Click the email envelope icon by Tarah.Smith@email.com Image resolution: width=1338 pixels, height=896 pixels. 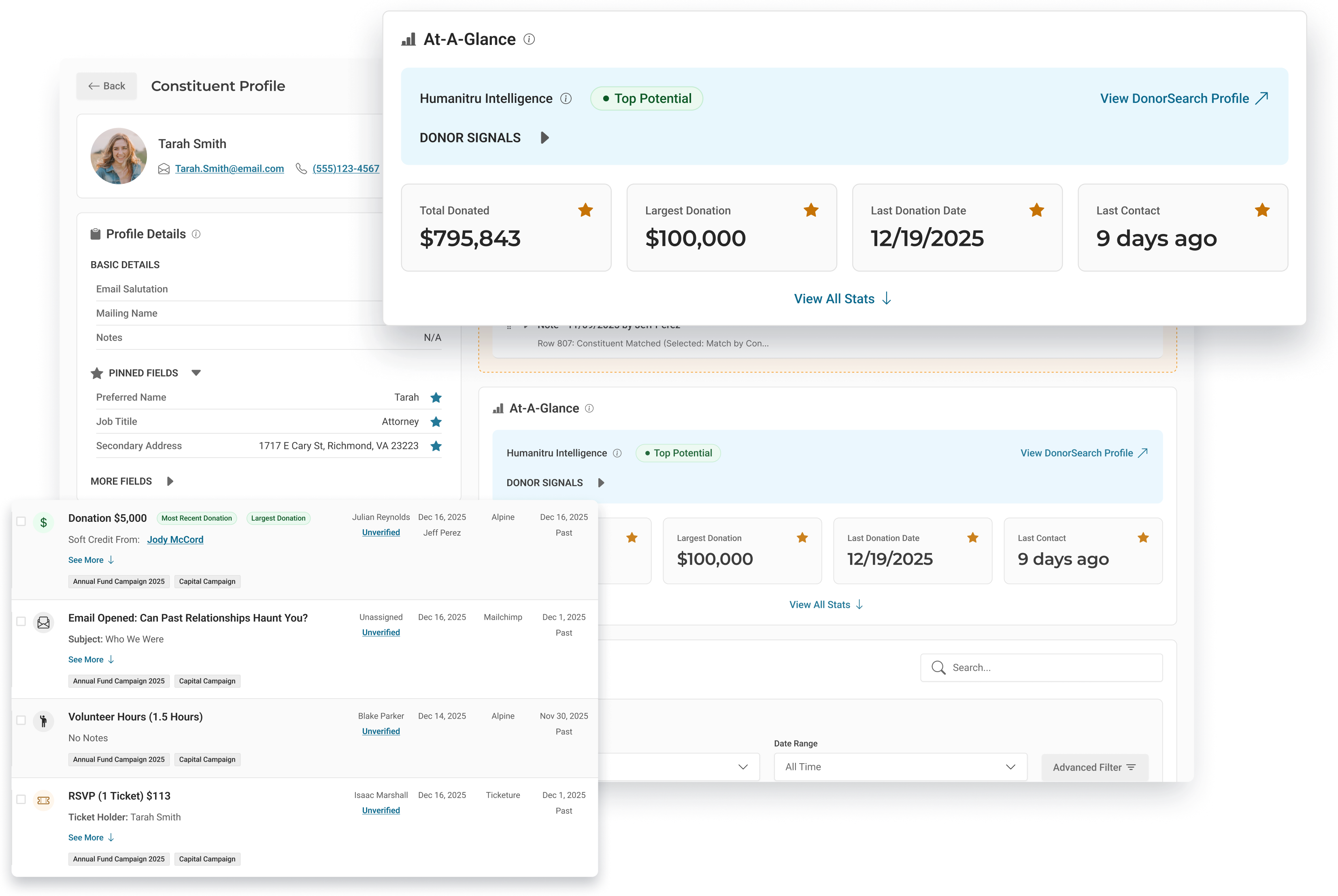click(164, 168)
